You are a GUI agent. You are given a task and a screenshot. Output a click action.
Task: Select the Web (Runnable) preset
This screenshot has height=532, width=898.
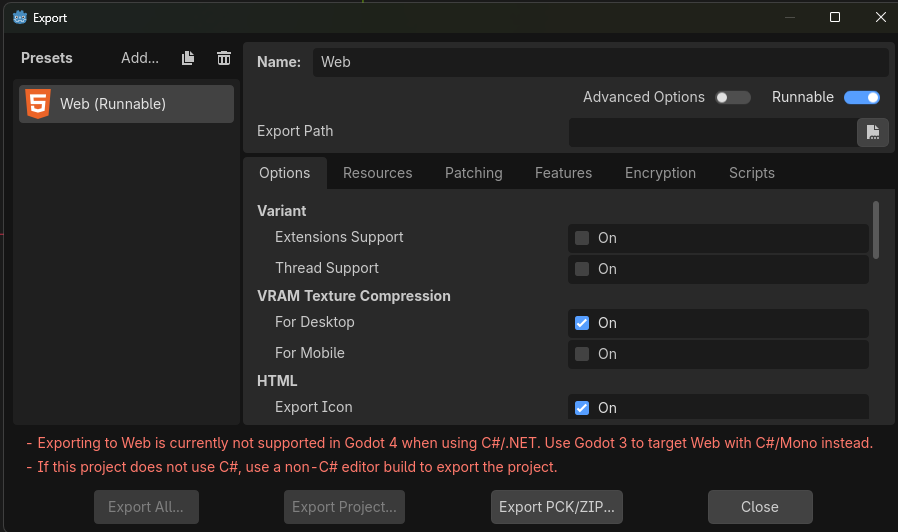[127, 104]
